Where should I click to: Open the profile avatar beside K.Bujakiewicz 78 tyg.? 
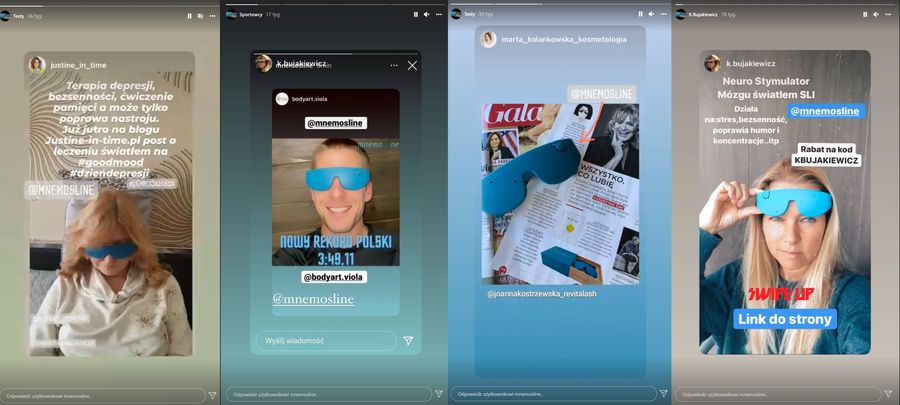(680, 14)
